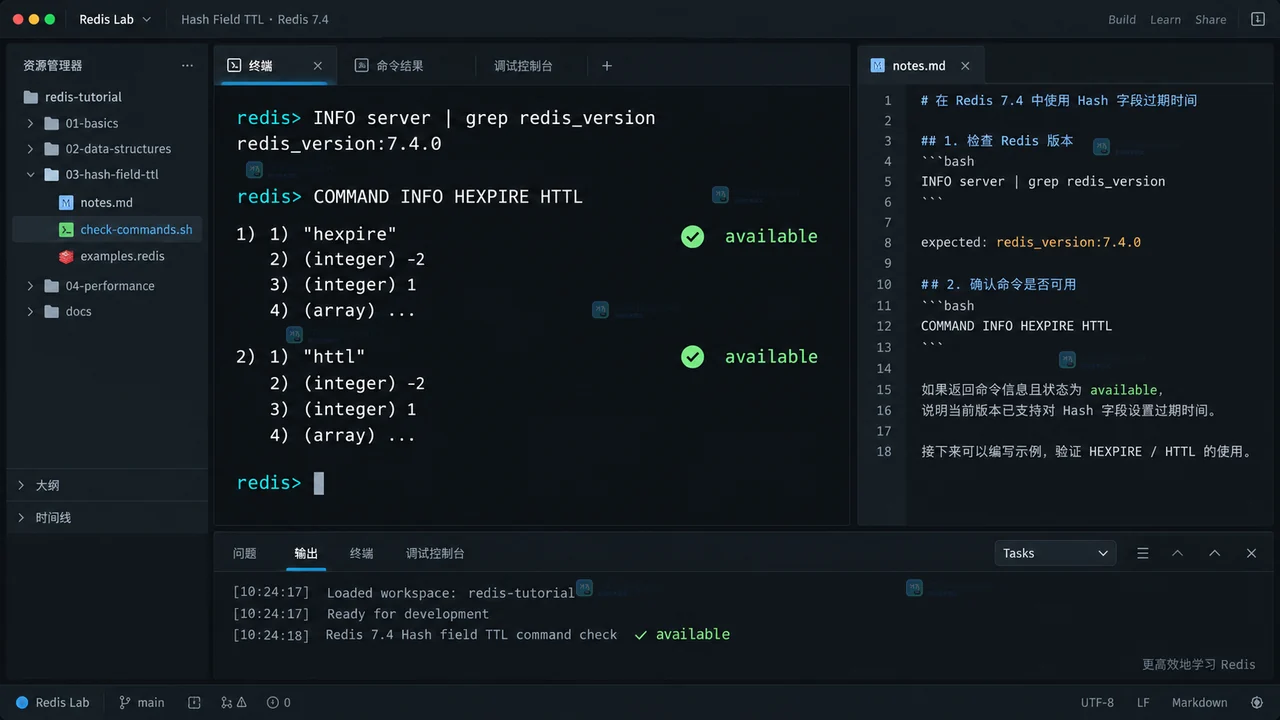Viewport: 1280px width, 720px height.
Task: Switch branch via main in status bar
Action: pos(141,703)
